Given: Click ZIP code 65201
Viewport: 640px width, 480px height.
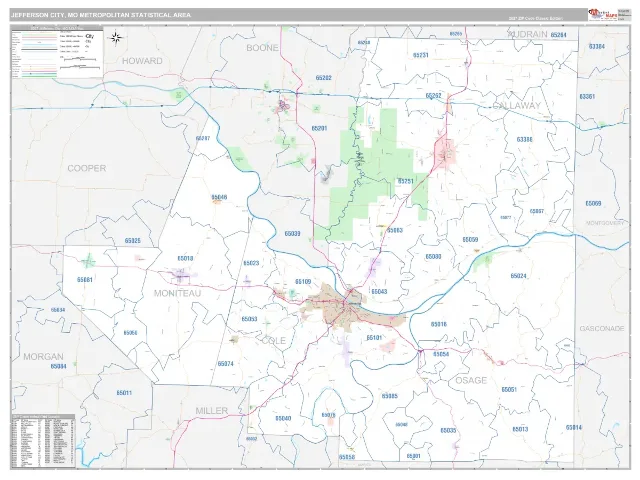Looking at the screenshot, I should [319, 128].
